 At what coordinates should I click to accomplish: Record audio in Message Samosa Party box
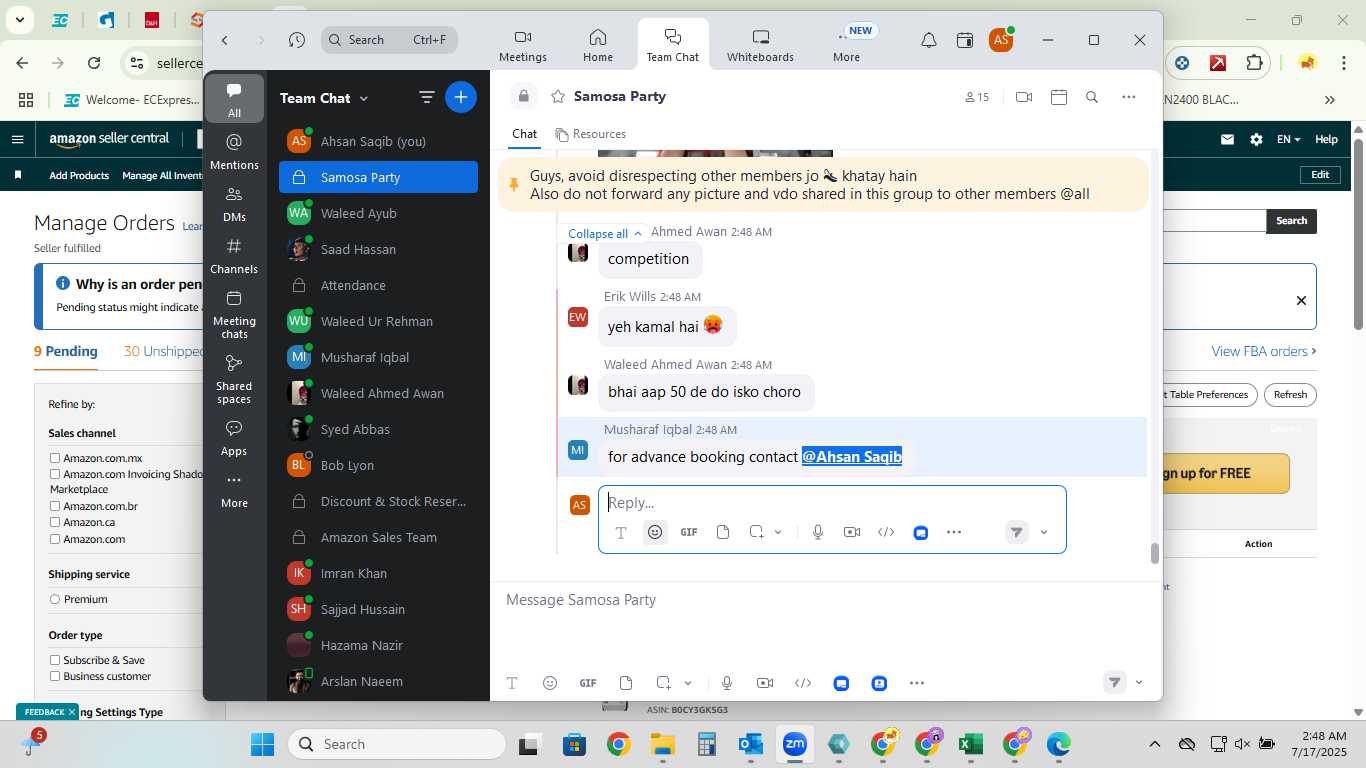pos(727,683)
